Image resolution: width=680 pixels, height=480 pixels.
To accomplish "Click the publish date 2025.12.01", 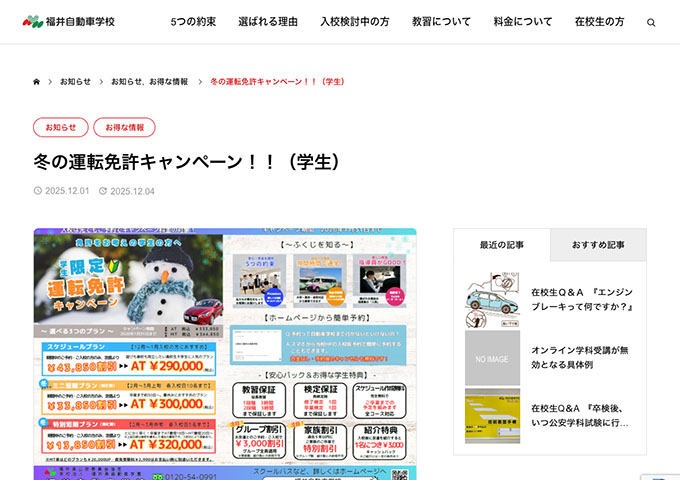I will click(62, 191).
